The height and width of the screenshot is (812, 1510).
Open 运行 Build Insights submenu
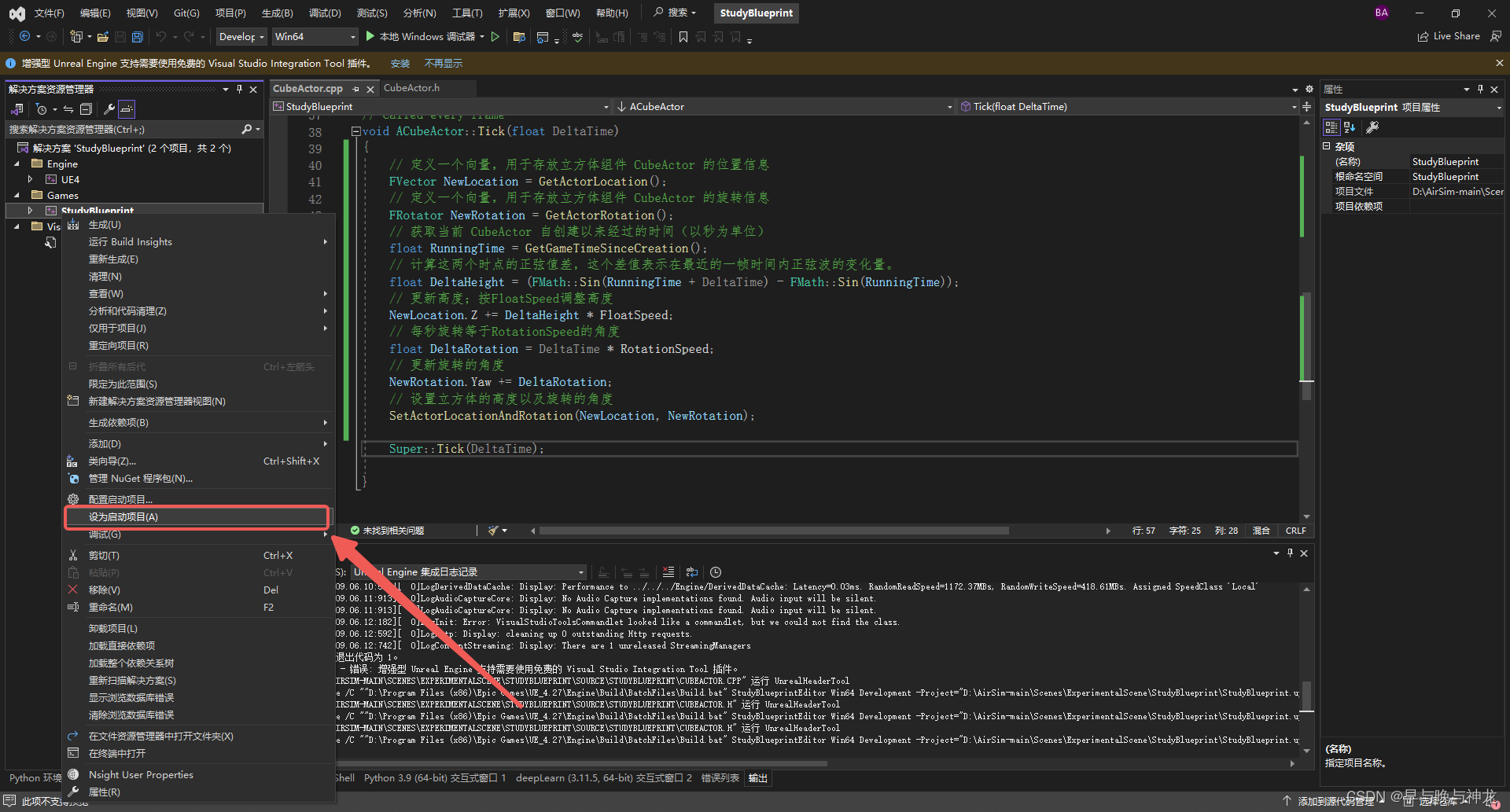click(x=198, y=242)
